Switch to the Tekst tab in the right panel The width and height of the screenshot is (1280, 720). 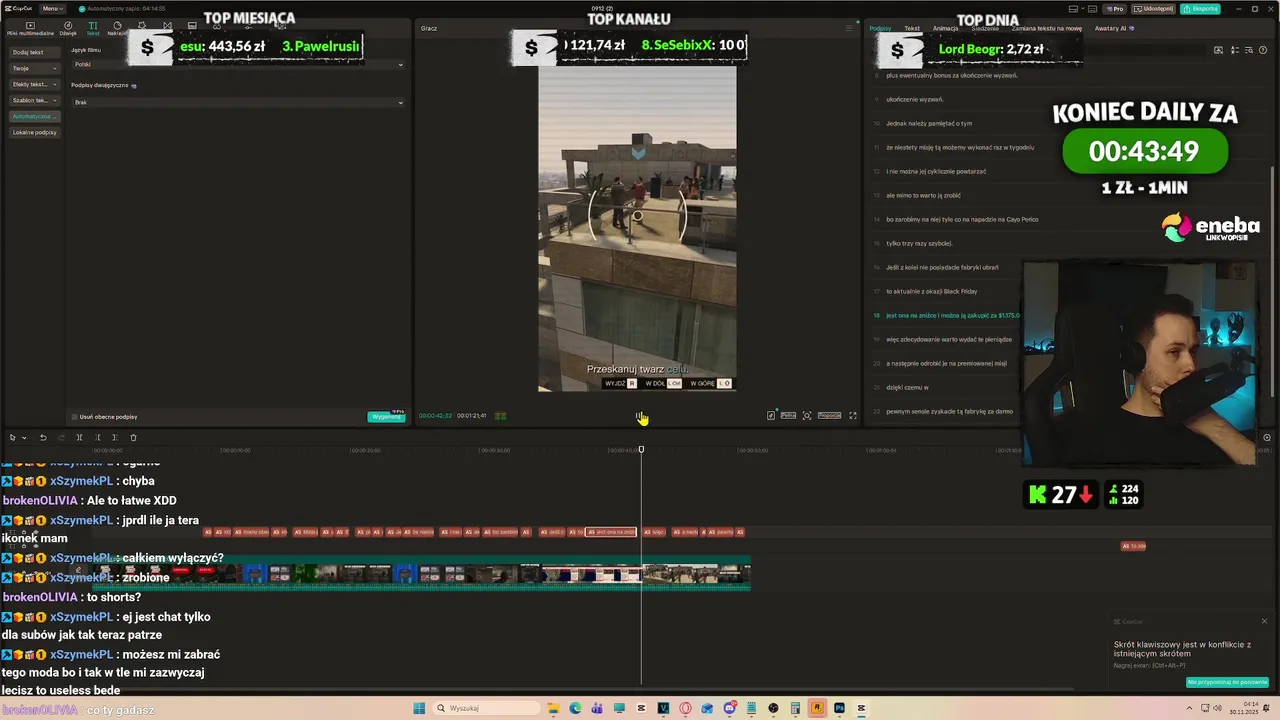[912, 28]
